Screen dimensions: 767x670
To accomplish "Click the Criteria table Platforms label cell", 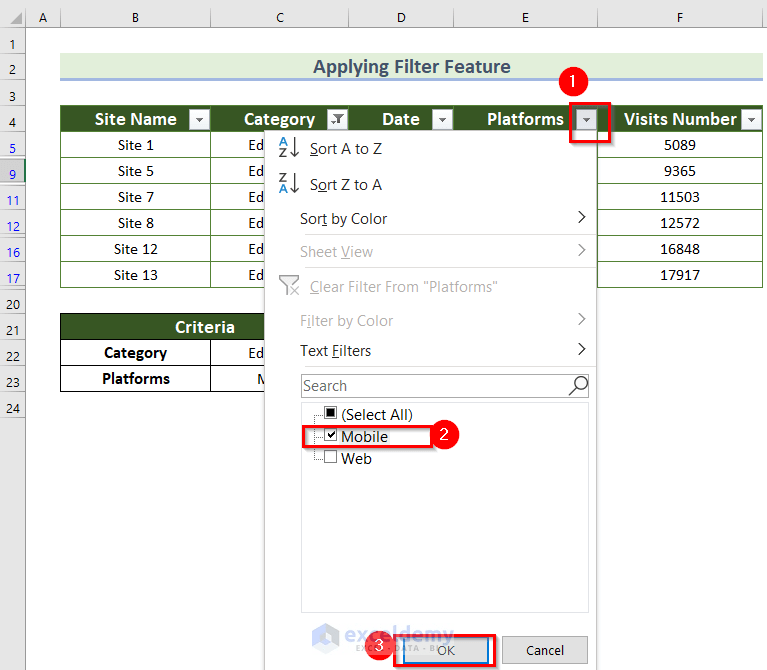I will [135, 379].
